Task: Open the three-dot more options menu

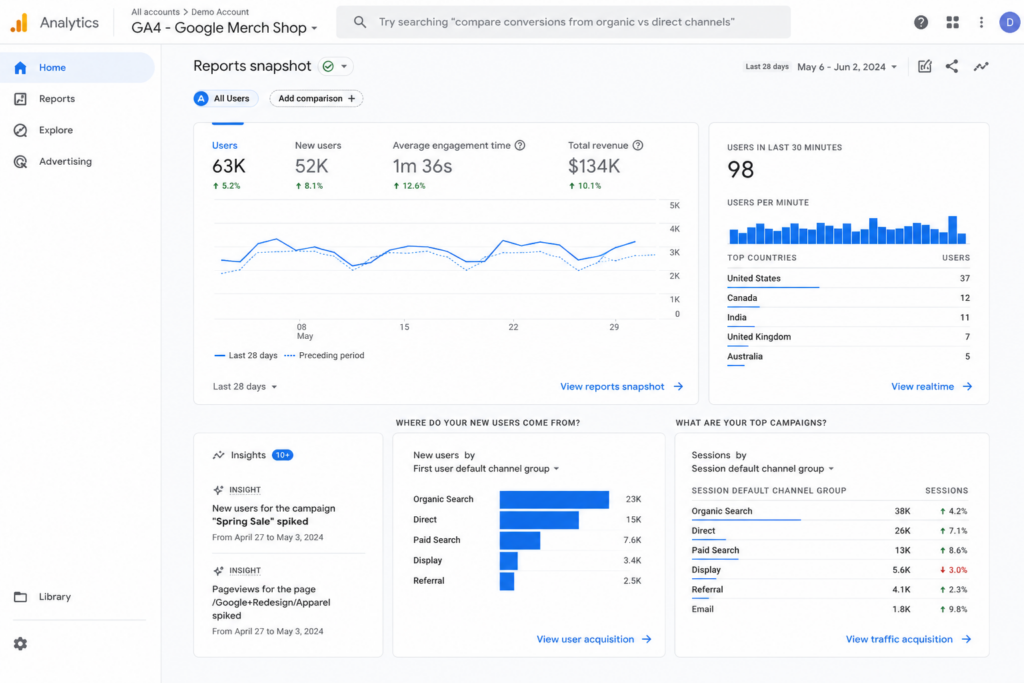Action: (981, 22)
